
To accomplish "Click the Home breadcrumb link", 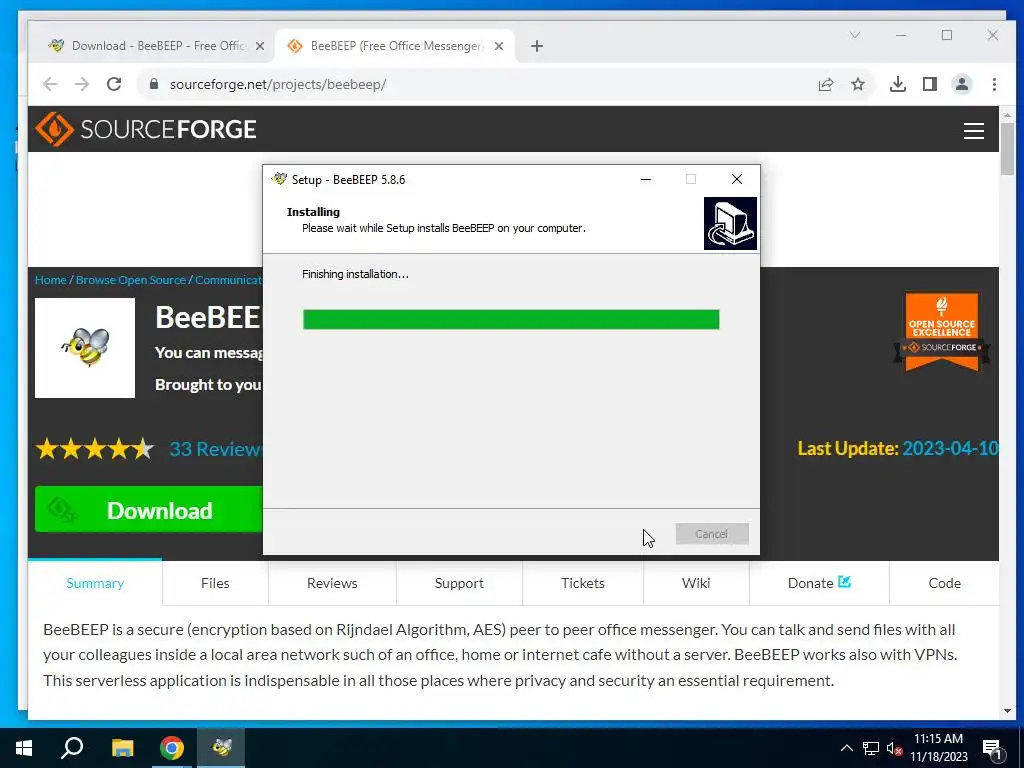I will 51,280.
